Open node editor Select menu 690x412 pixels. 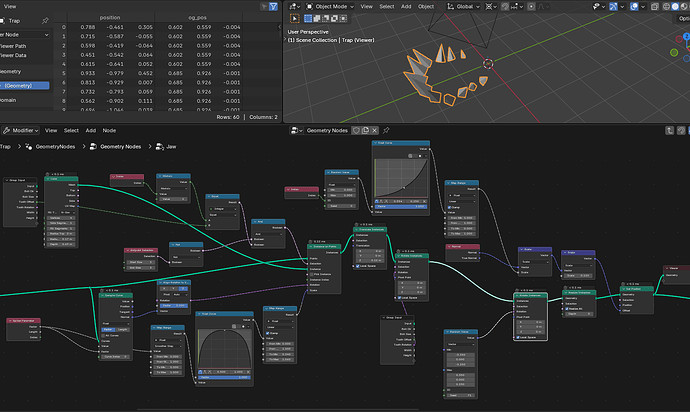click(71, 130)
